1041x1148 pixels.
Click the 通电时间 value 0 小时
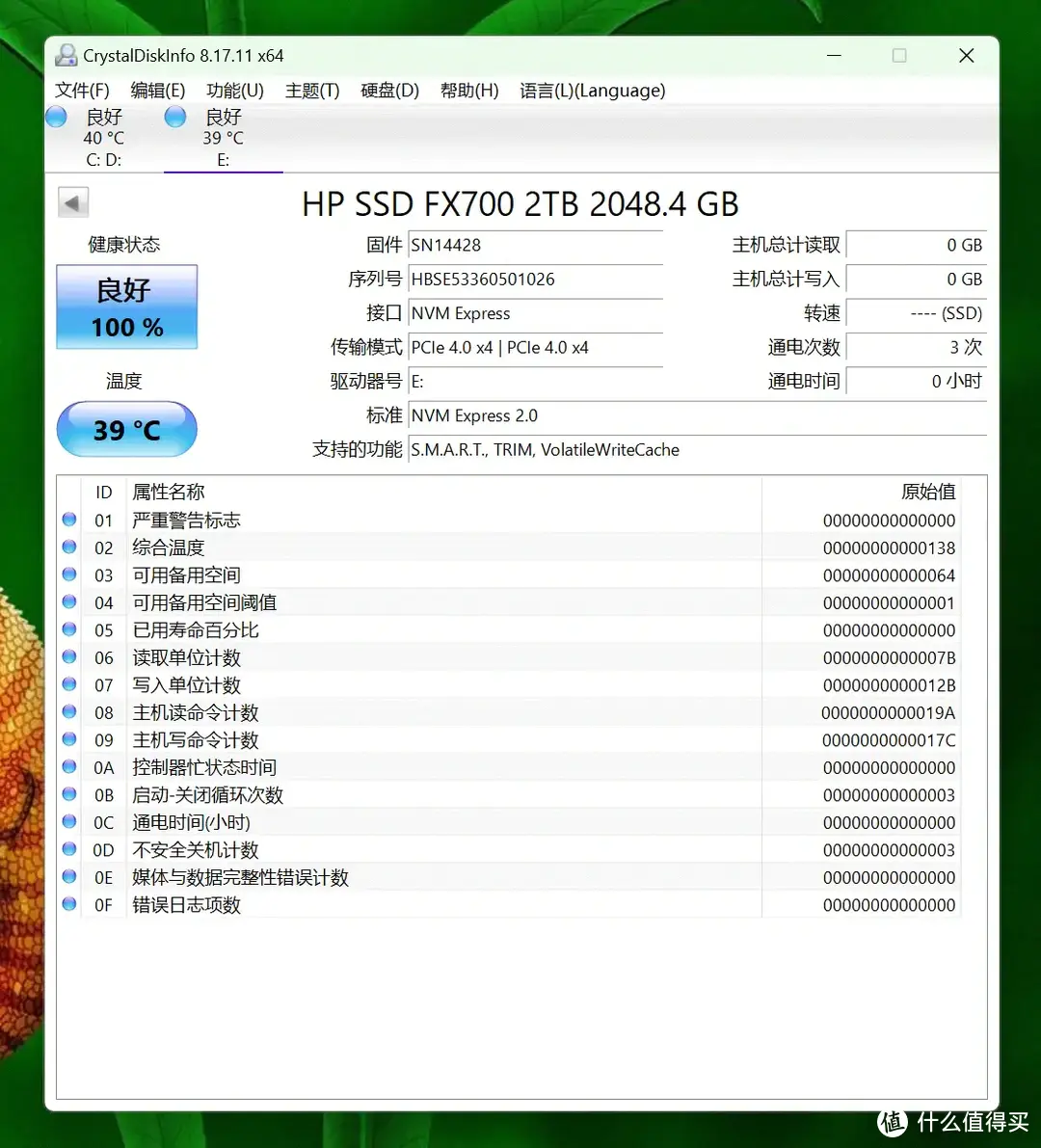917,382
